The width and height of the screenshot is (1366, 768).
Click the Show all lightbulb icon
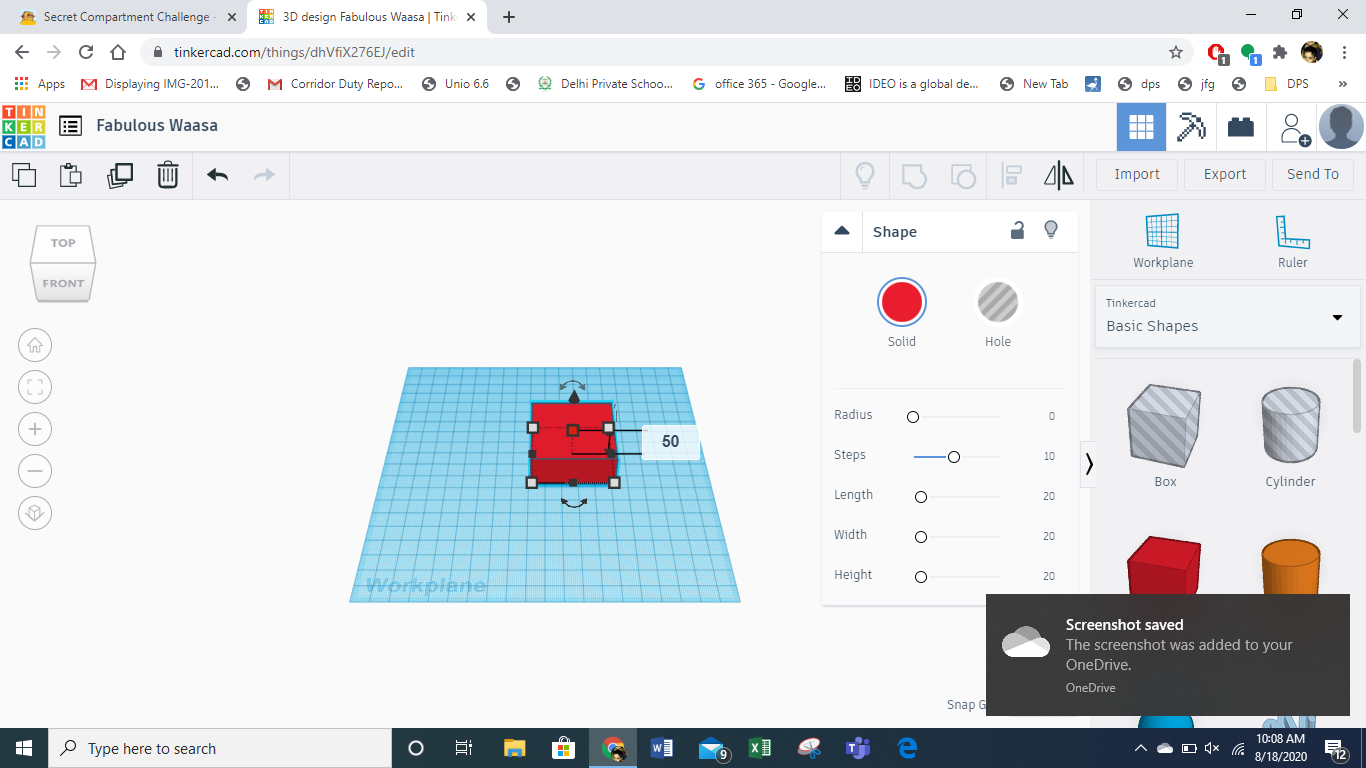pyautogui.click(x=865, y=175)
